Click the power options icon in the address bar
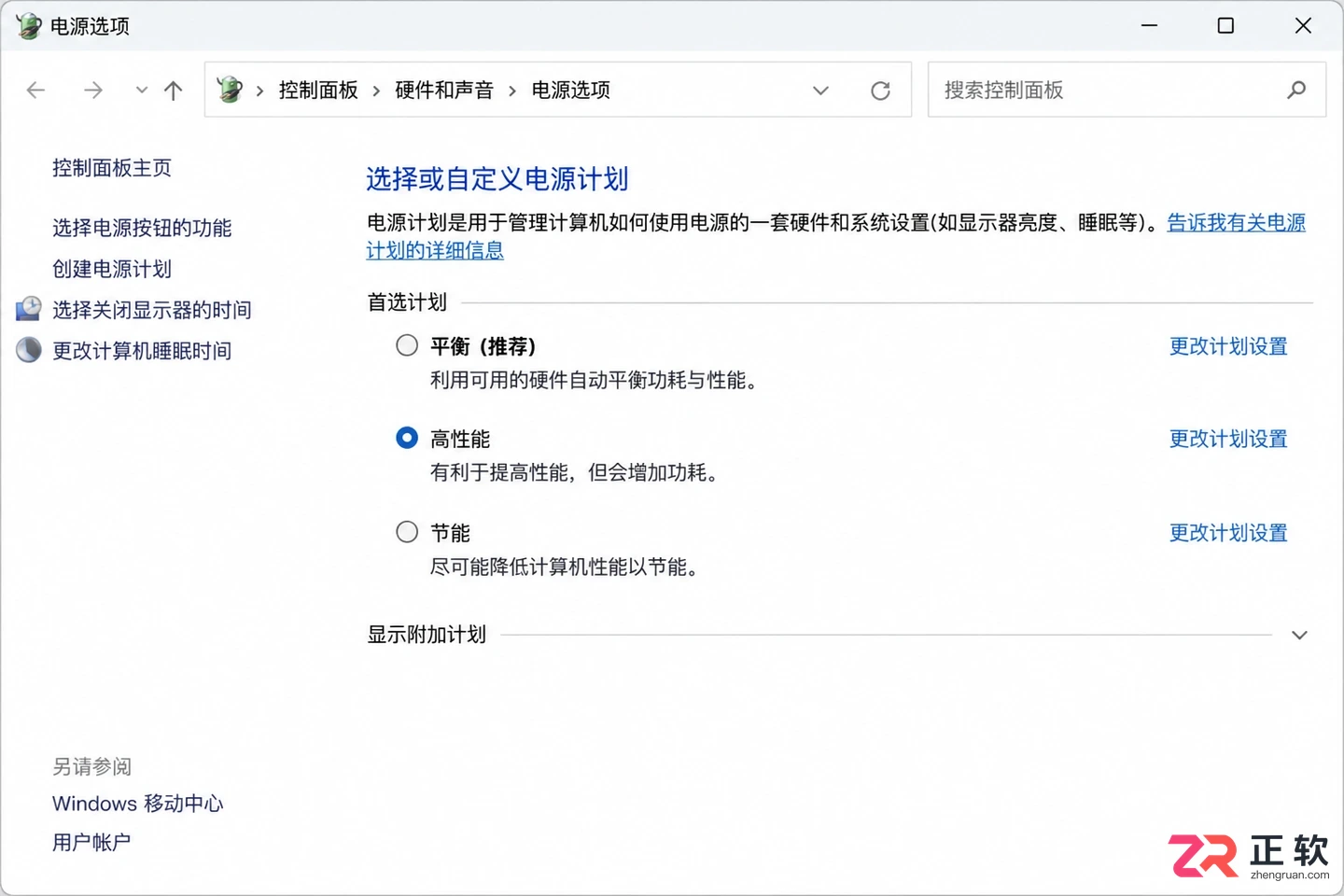1344x896 pixels. (x=230, y=90)
